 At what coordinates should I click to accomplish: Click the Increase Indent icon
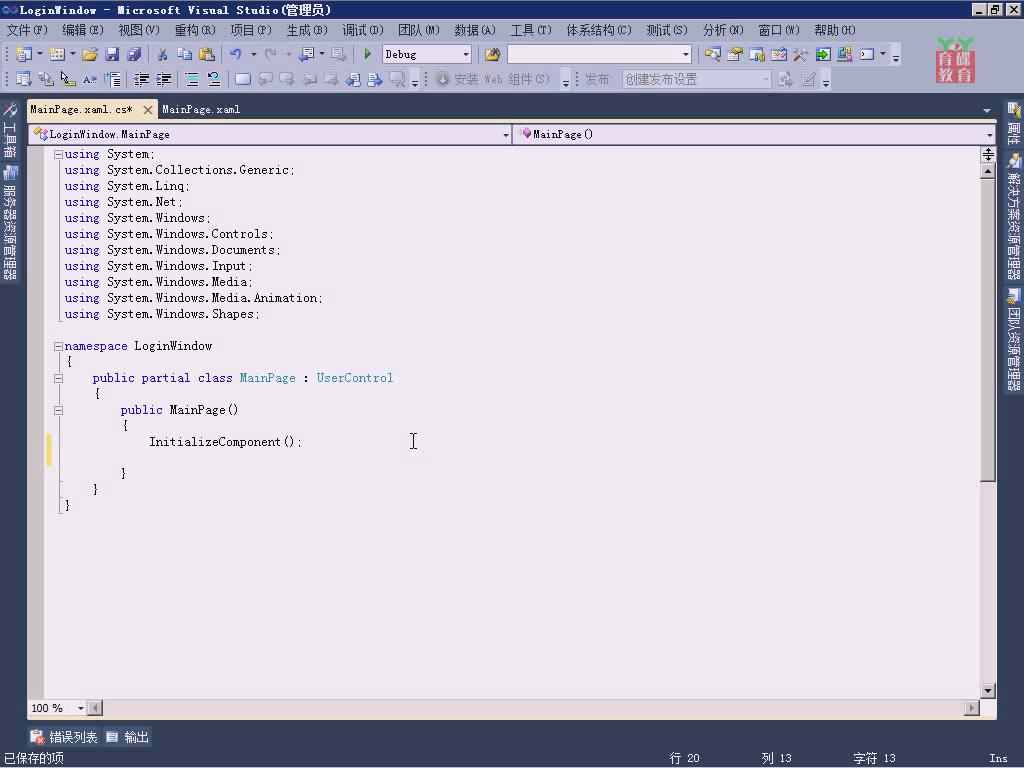pyautogui.click(x=163, y=80)
